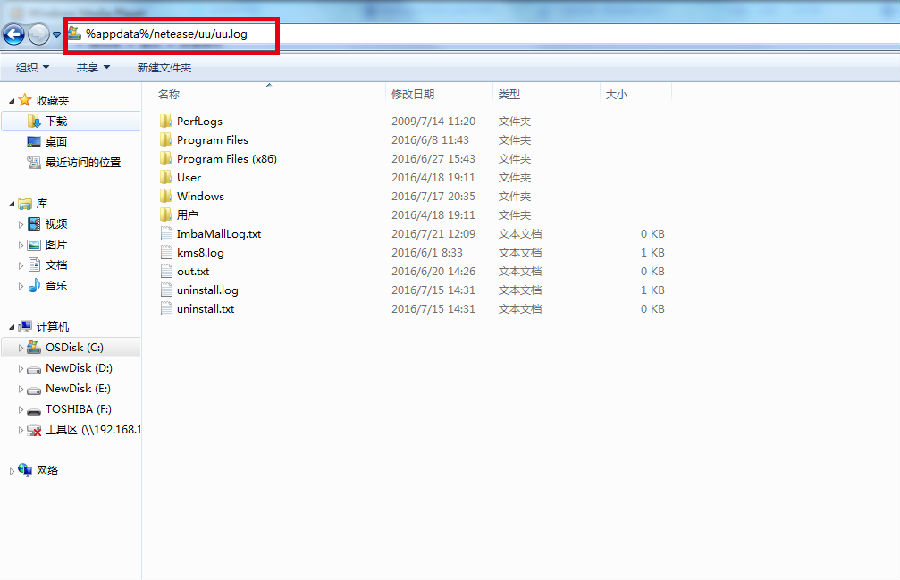
Task: Select the TOSHIBA (F:) drive icon
Action: pyautogui.click(x=34, y=409)
